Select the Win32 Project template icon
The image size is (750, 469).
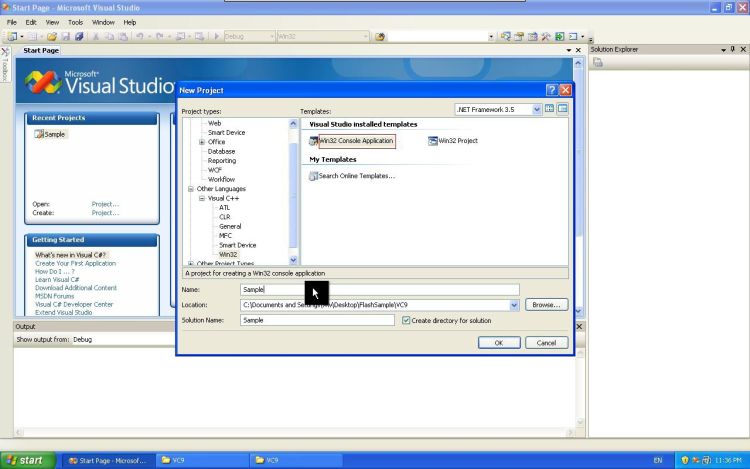[x=432, y=141]
